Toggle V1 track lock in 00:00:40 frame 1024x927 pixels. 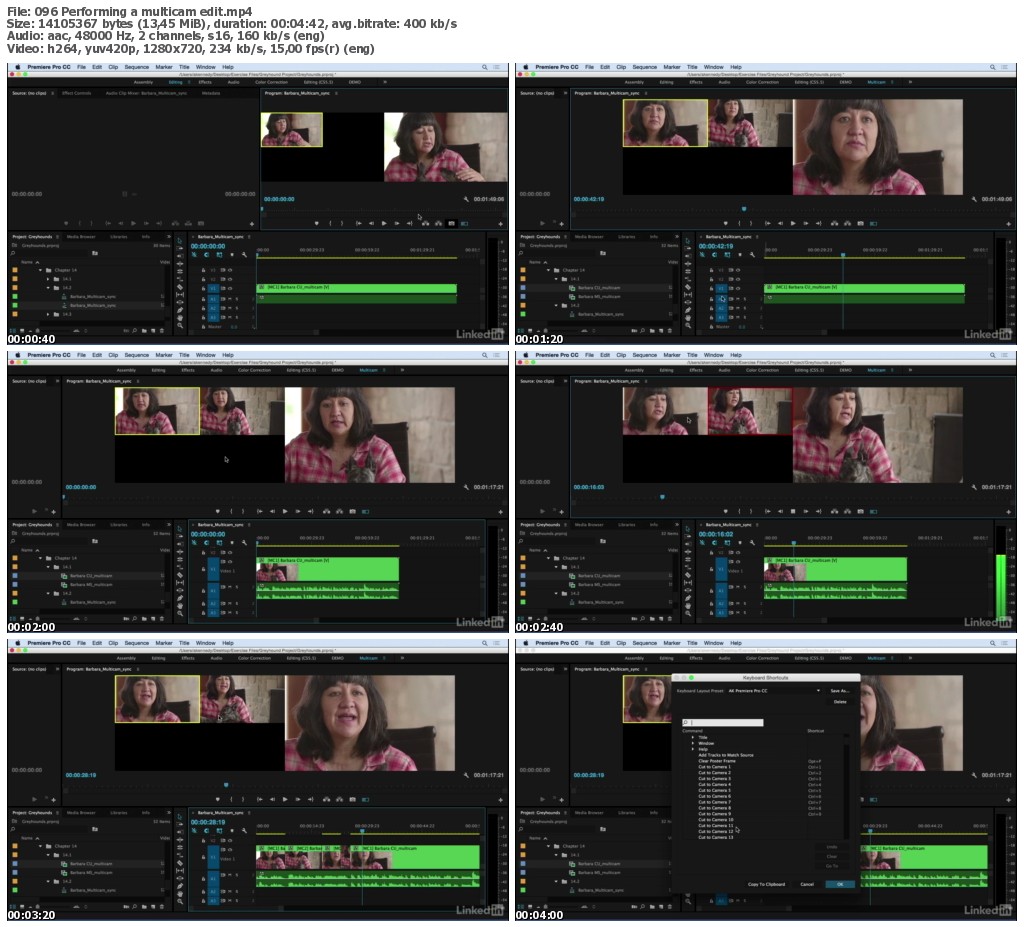[x=203, y=288]
